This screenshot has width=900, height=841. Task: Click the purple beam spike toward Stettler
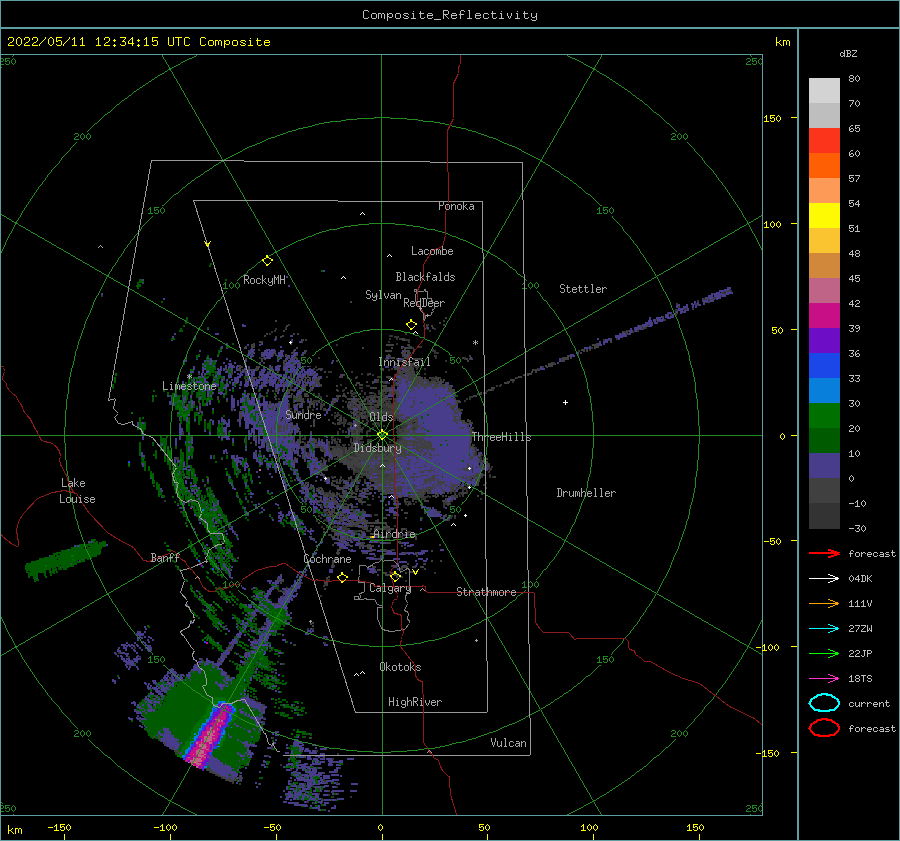600,343
